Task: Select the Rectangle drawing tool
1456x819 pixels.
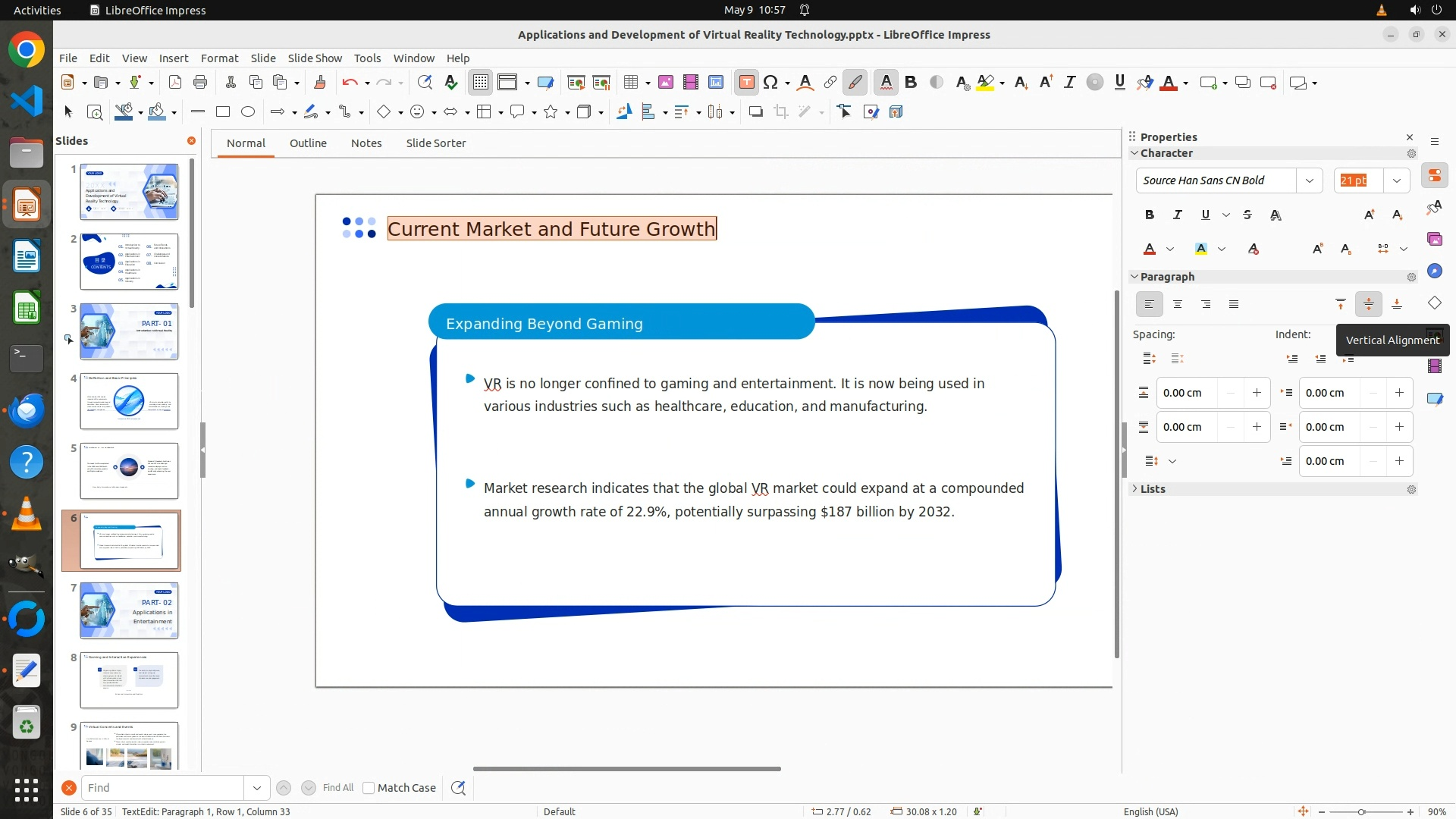Action: [x=223, y=112]
